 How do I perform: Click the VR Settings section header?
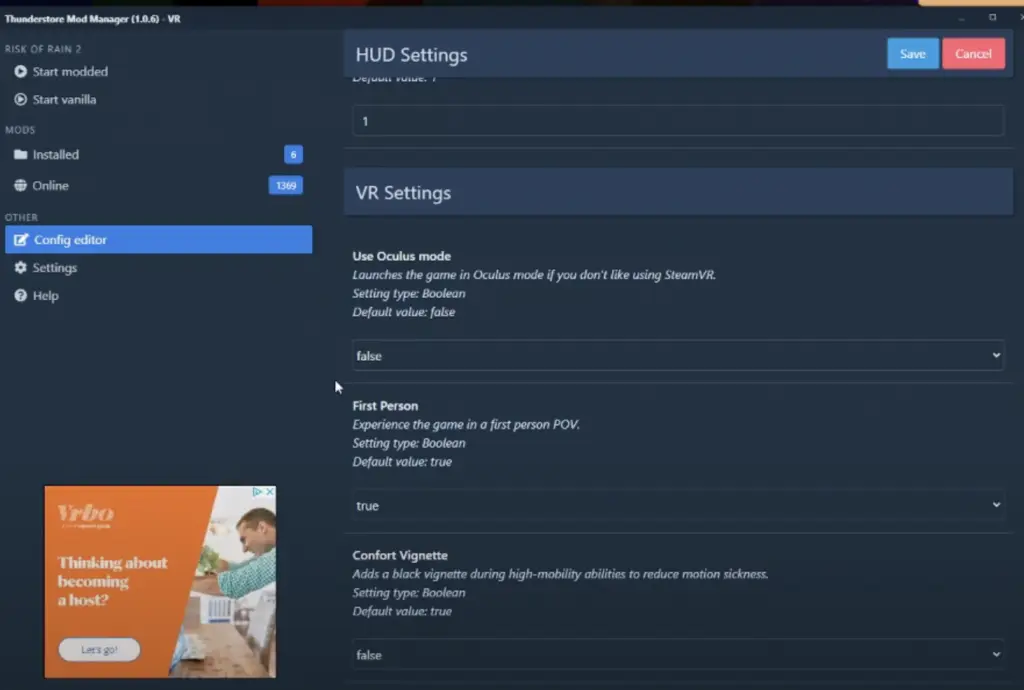(678, 192)
